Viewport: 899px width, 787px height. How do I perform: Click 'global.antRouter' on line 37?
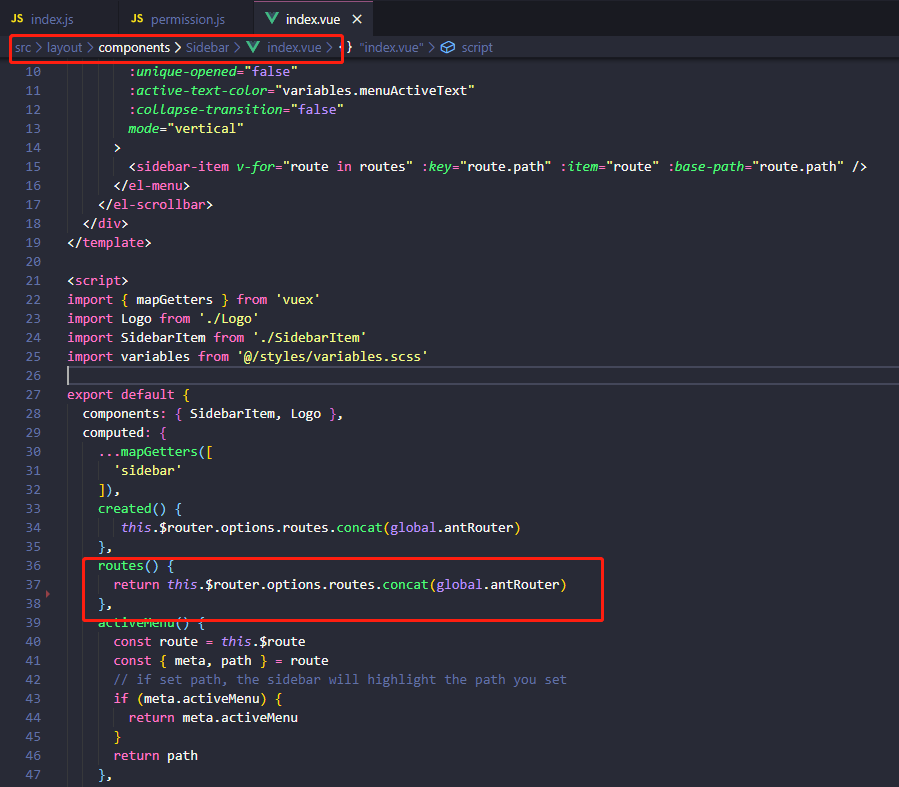(x=498, y=585)
